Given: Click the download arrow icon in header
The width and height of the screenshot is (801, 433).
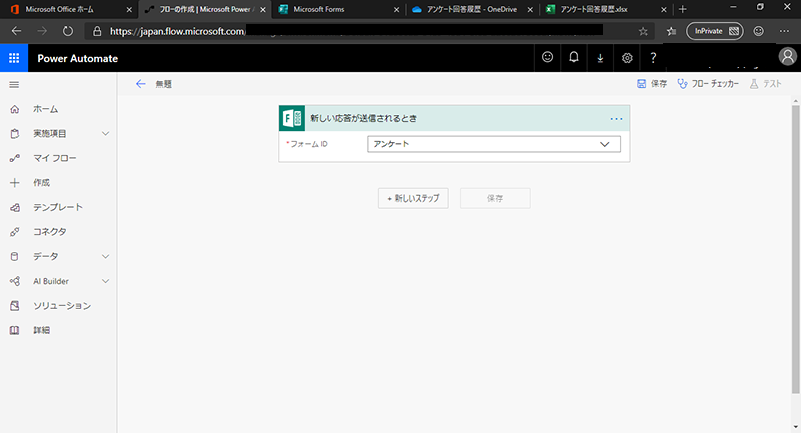Looking at the screenshot, I should [x=600, y=58].
